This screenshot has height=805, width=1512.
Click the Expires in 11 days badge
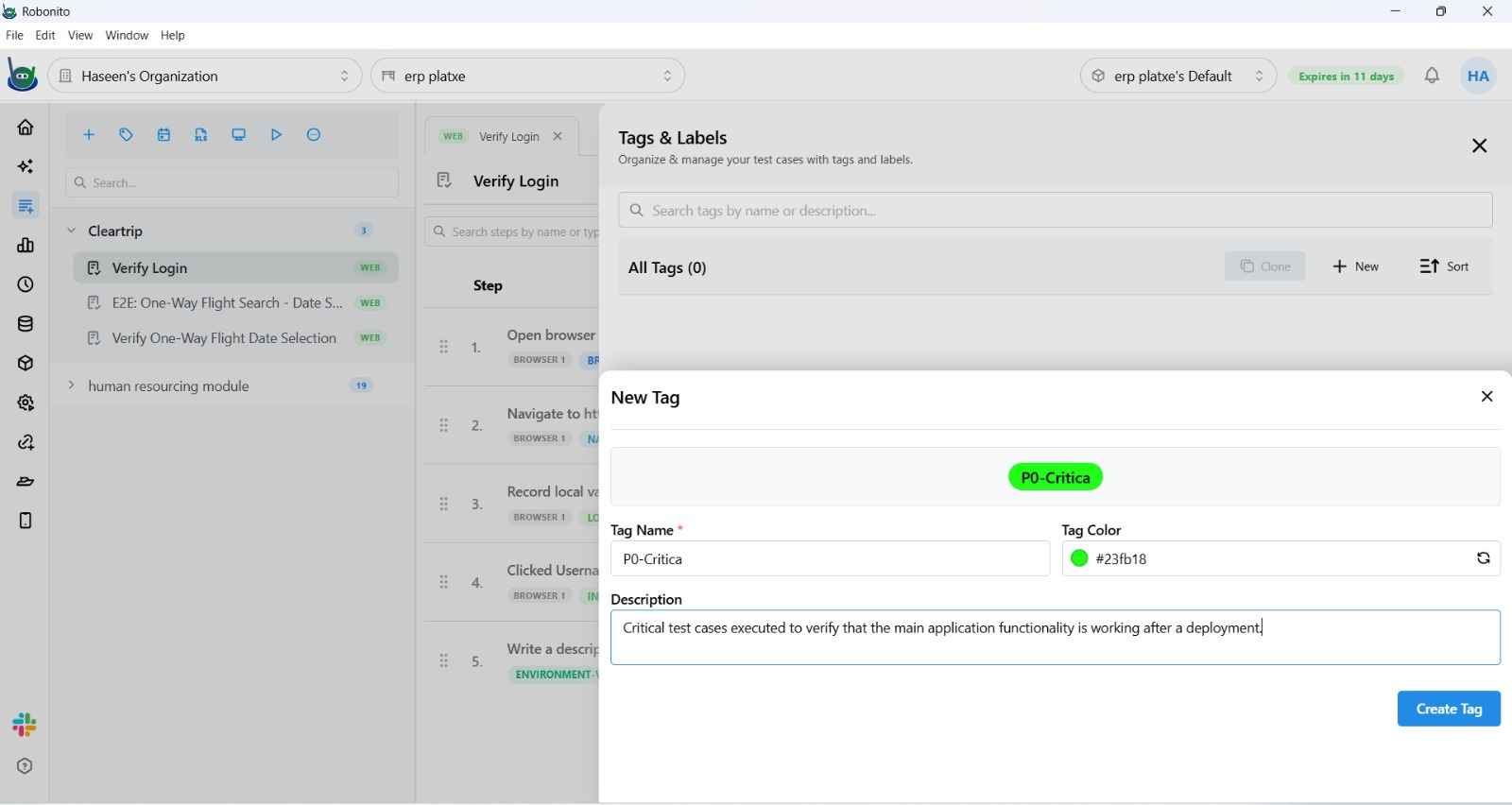click(1346, 76)
